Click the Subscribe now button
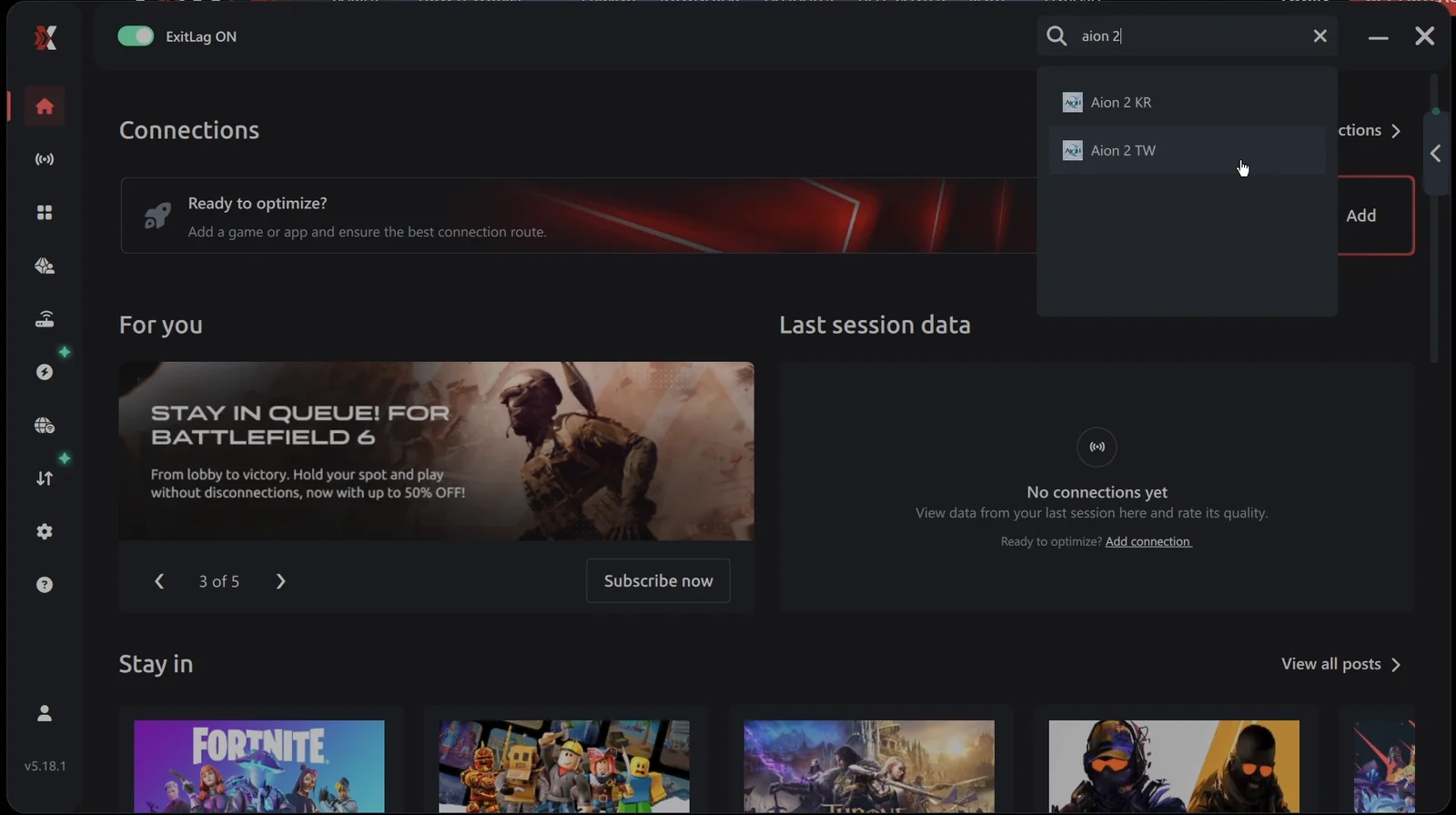This screenshot has width=1456, height=815. click(x=658, y=581)
